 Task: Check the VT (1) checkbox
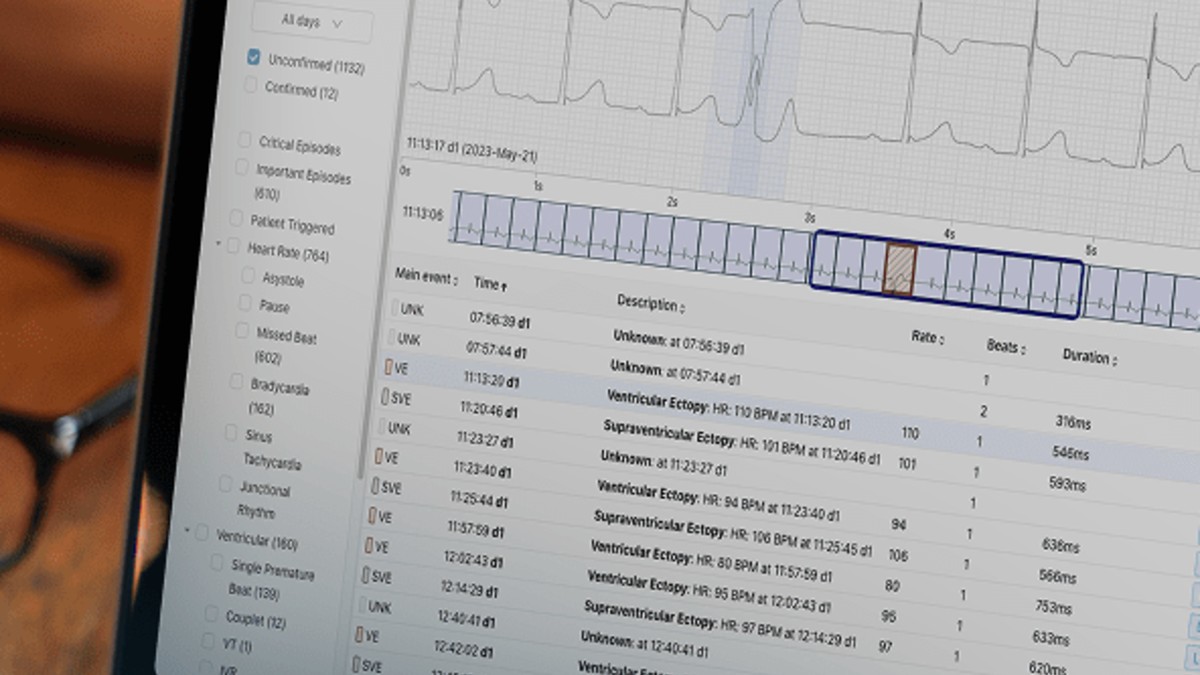(x=208, y=641)
